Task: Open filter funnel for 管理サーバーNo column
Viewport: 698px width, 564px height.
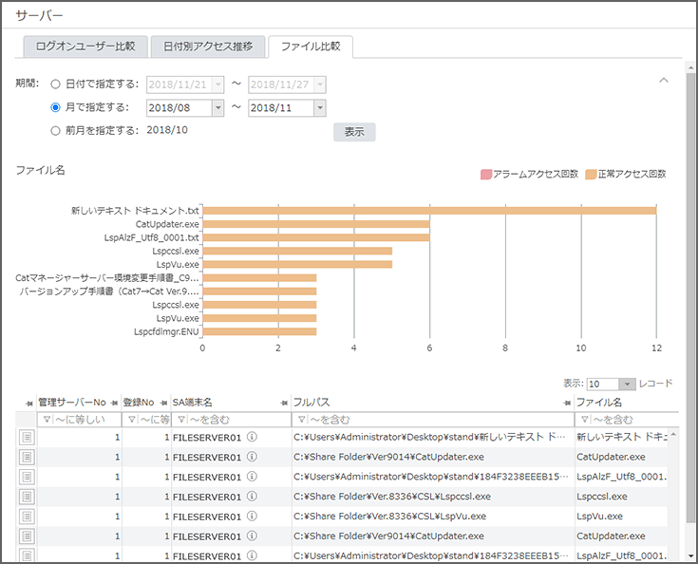Action: pos(47,420)
